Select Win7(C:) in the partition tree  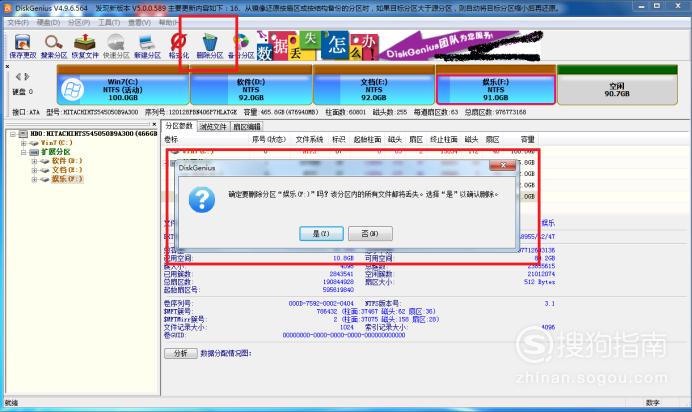click(56, 143)
